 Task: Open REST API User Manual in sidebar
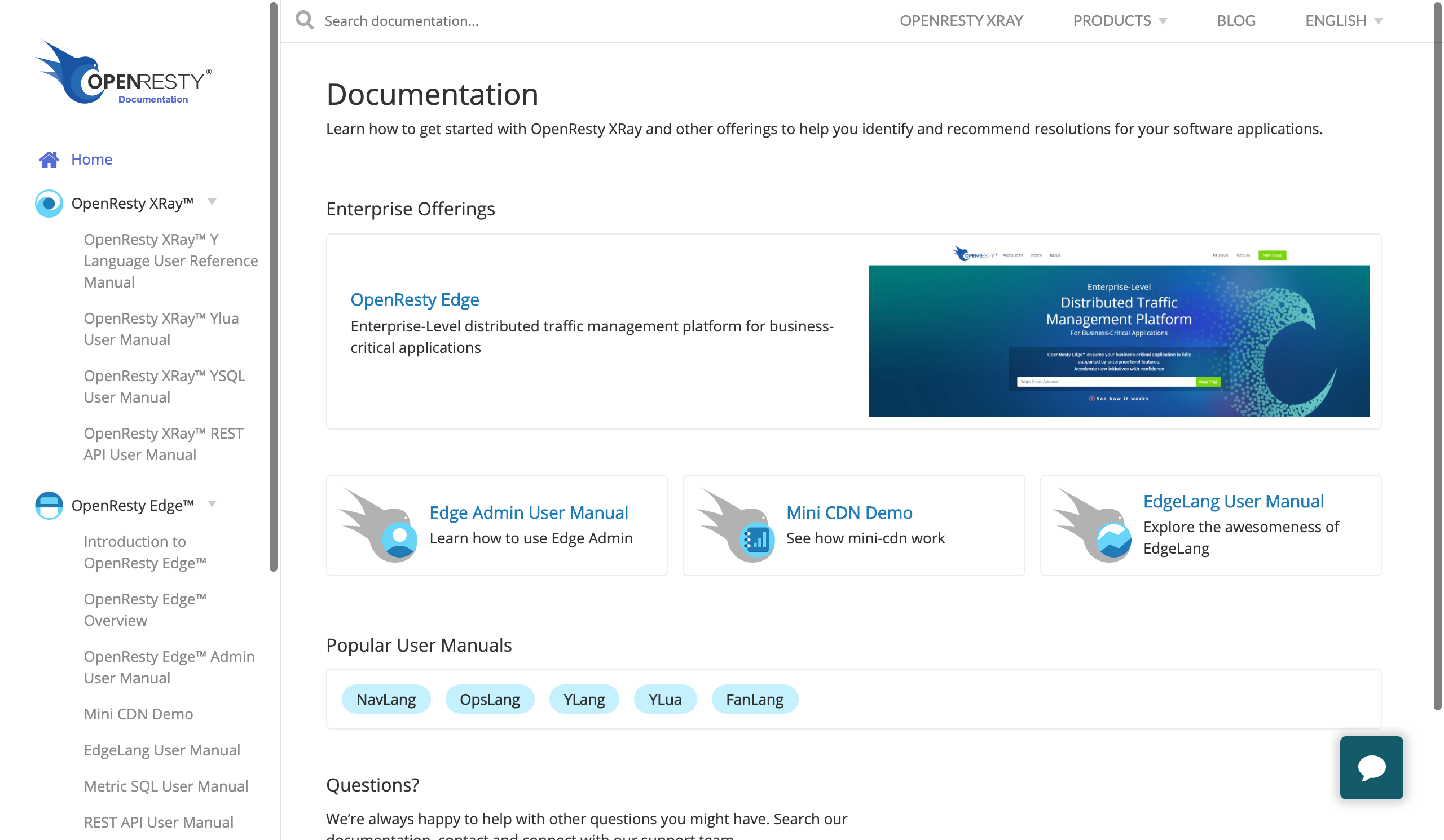point(158,823)
